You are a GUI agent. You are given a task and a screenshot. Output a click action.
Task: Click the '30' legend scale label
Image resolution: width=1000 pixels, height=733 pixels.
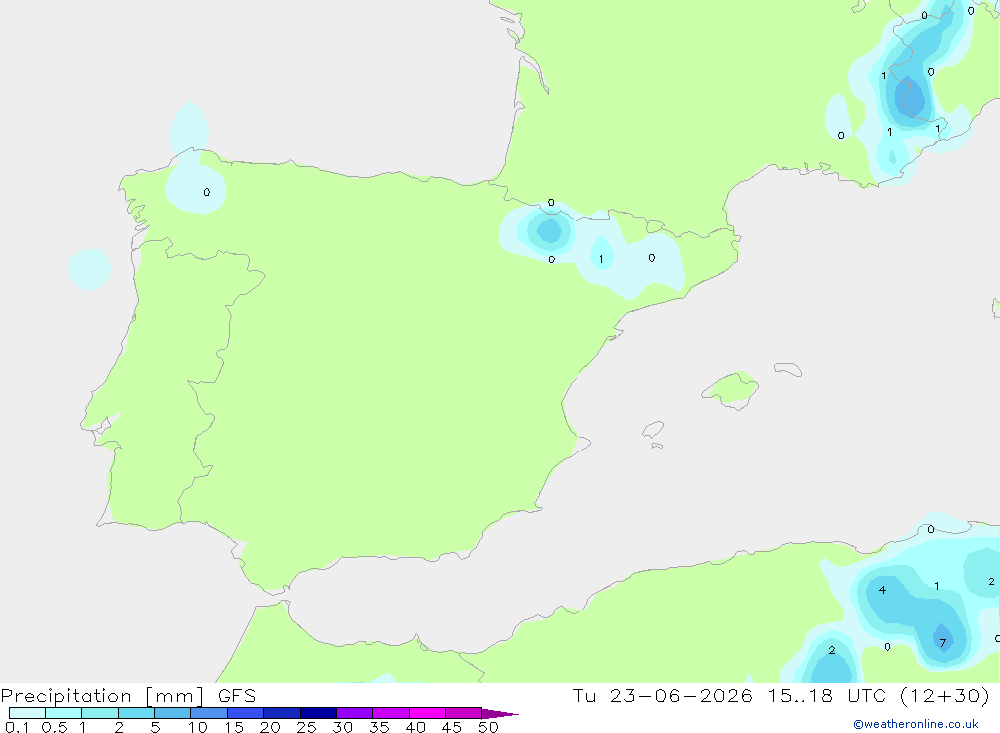342,727
